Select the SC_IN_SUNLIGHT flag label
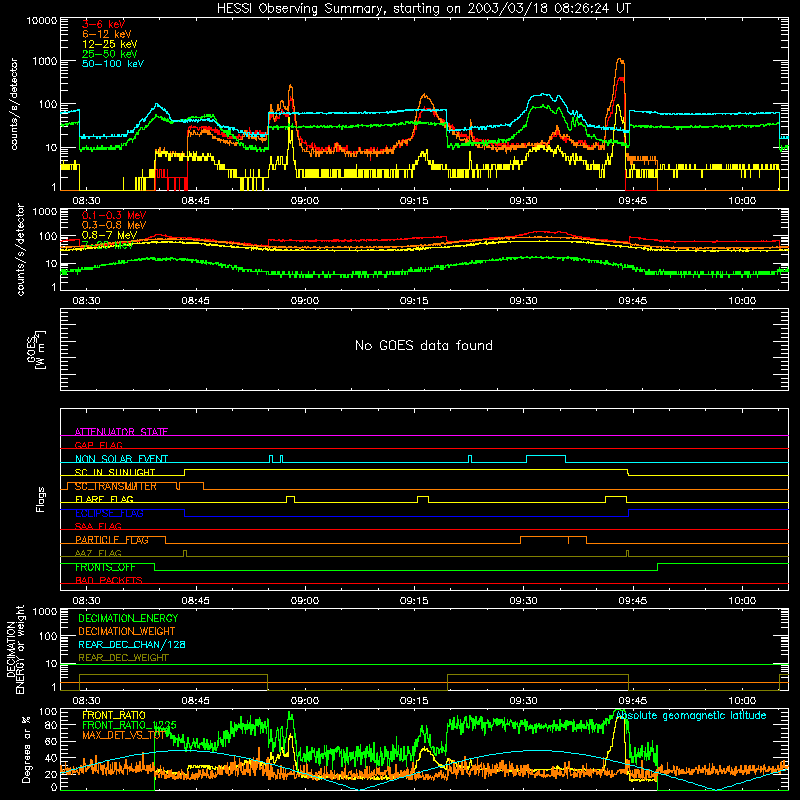800x800 pixels. [x=115, y=472]
